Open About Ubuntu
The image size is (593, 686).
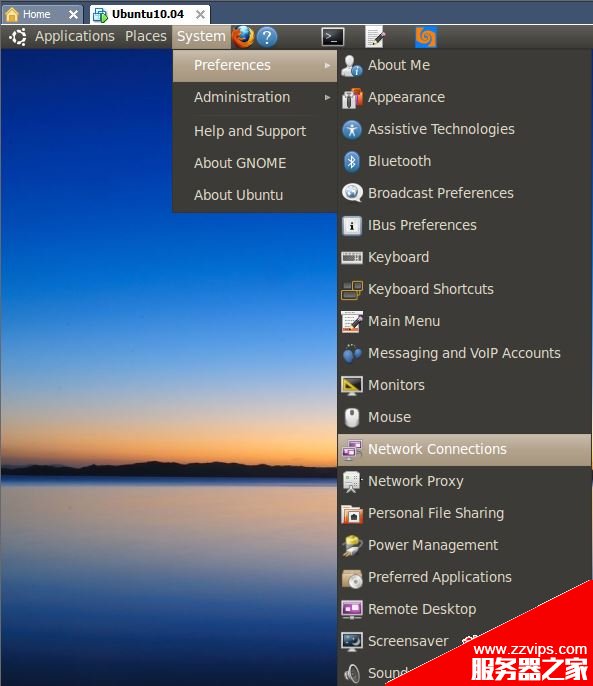[255, 195]
